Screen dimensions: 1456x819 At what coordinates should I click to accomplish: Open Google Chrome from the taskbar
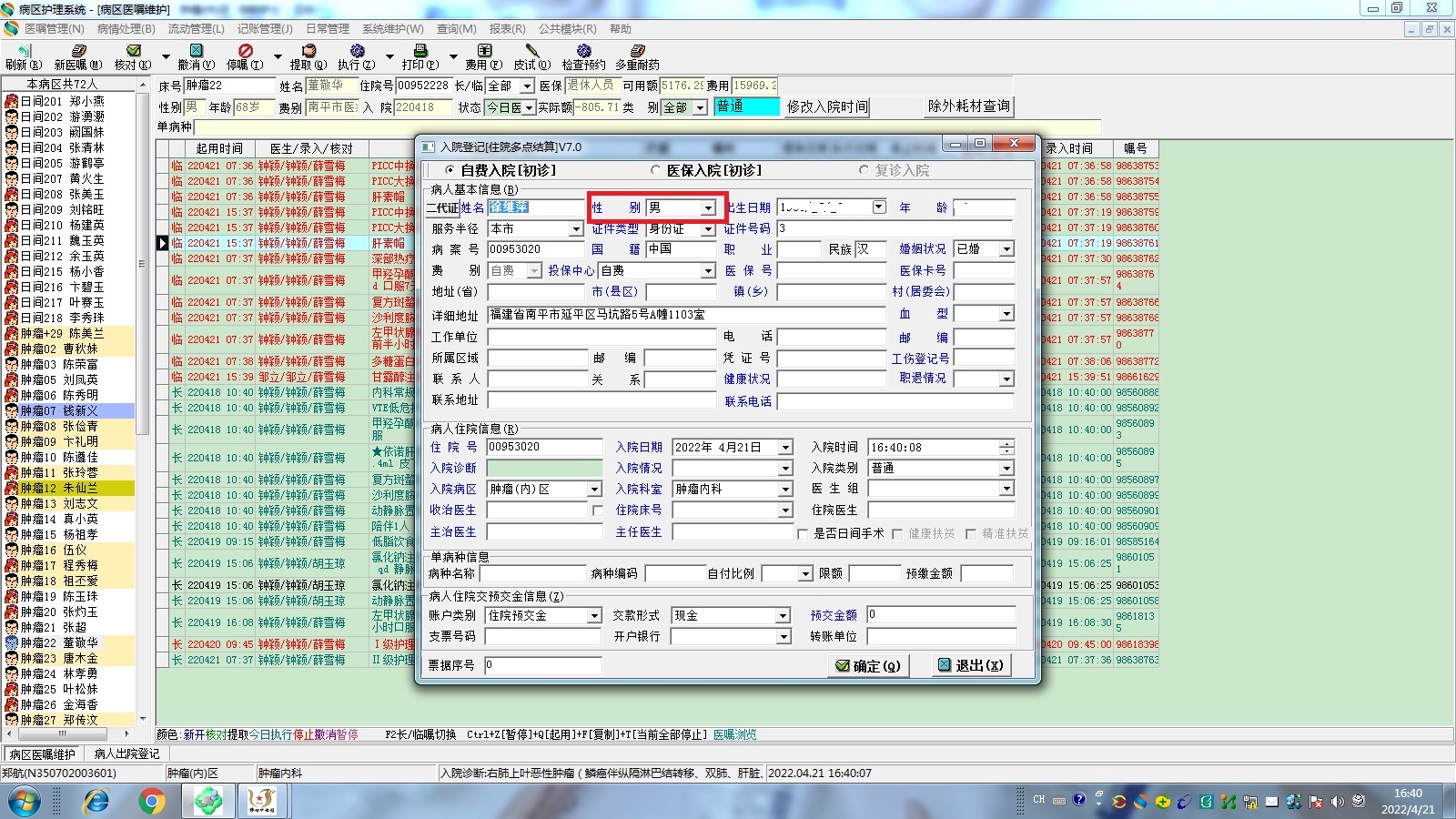(152, 801)
